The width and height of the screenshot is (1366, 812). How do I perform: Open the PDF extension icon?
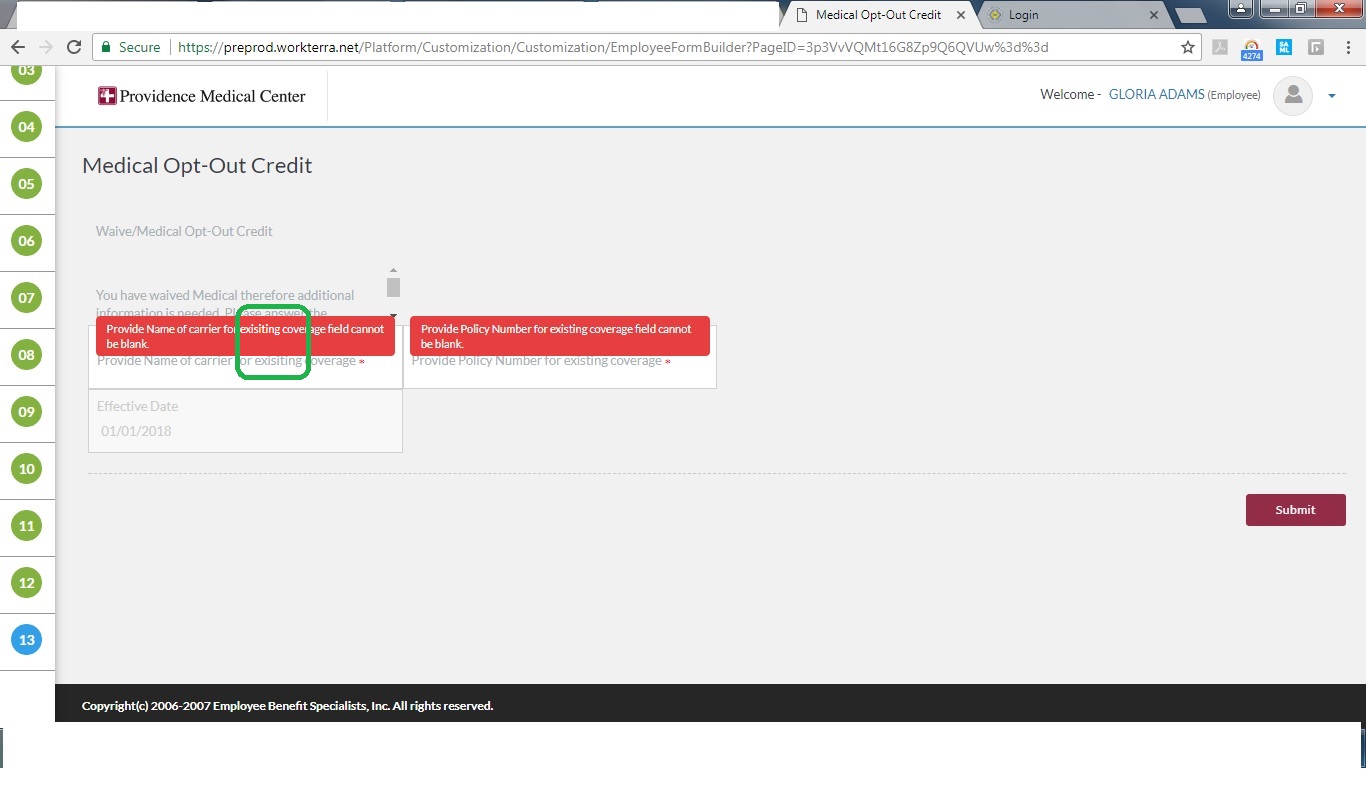tap(1220, 47)
